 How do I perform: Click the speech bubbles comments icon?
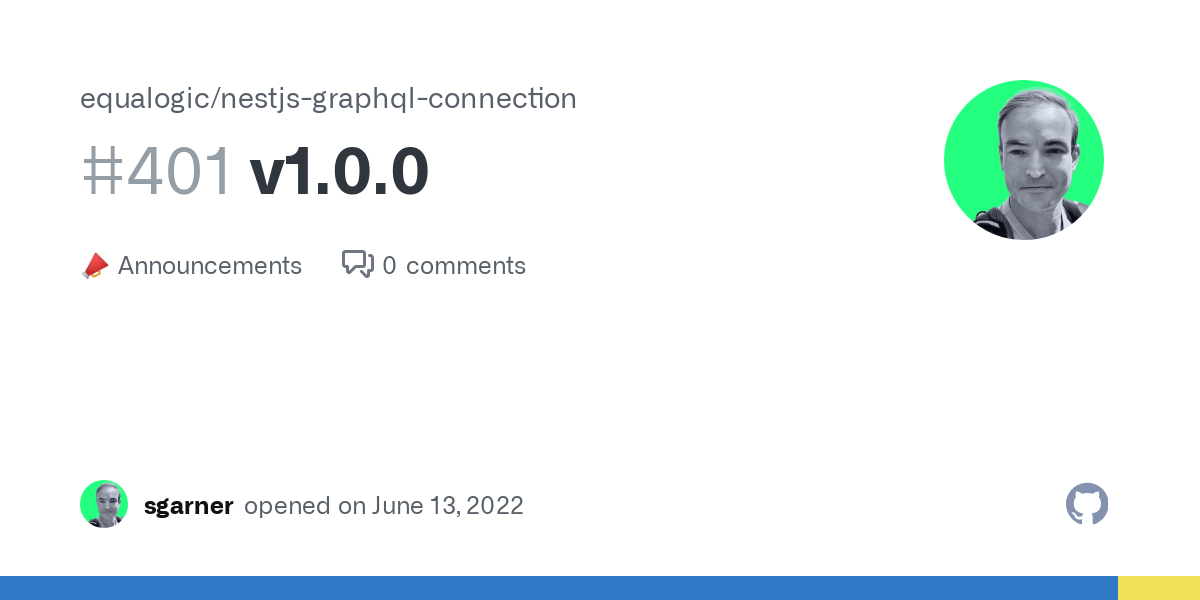358,264
